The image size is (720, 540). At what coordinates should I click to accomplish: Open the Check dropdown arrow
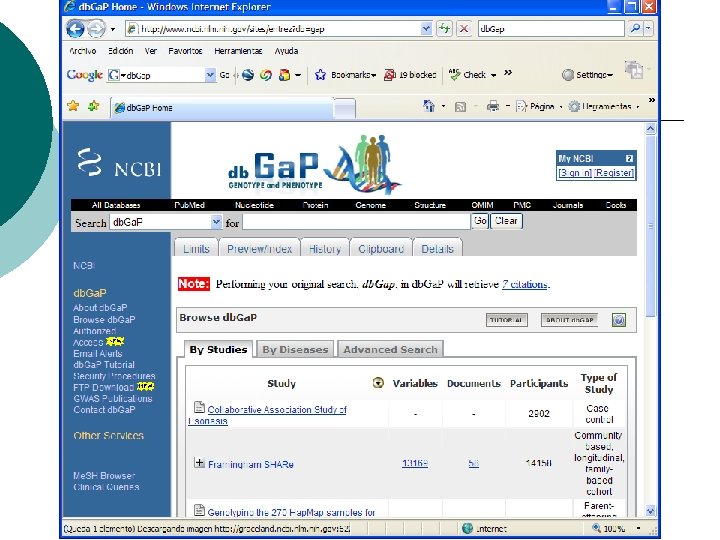pos(494,75)
